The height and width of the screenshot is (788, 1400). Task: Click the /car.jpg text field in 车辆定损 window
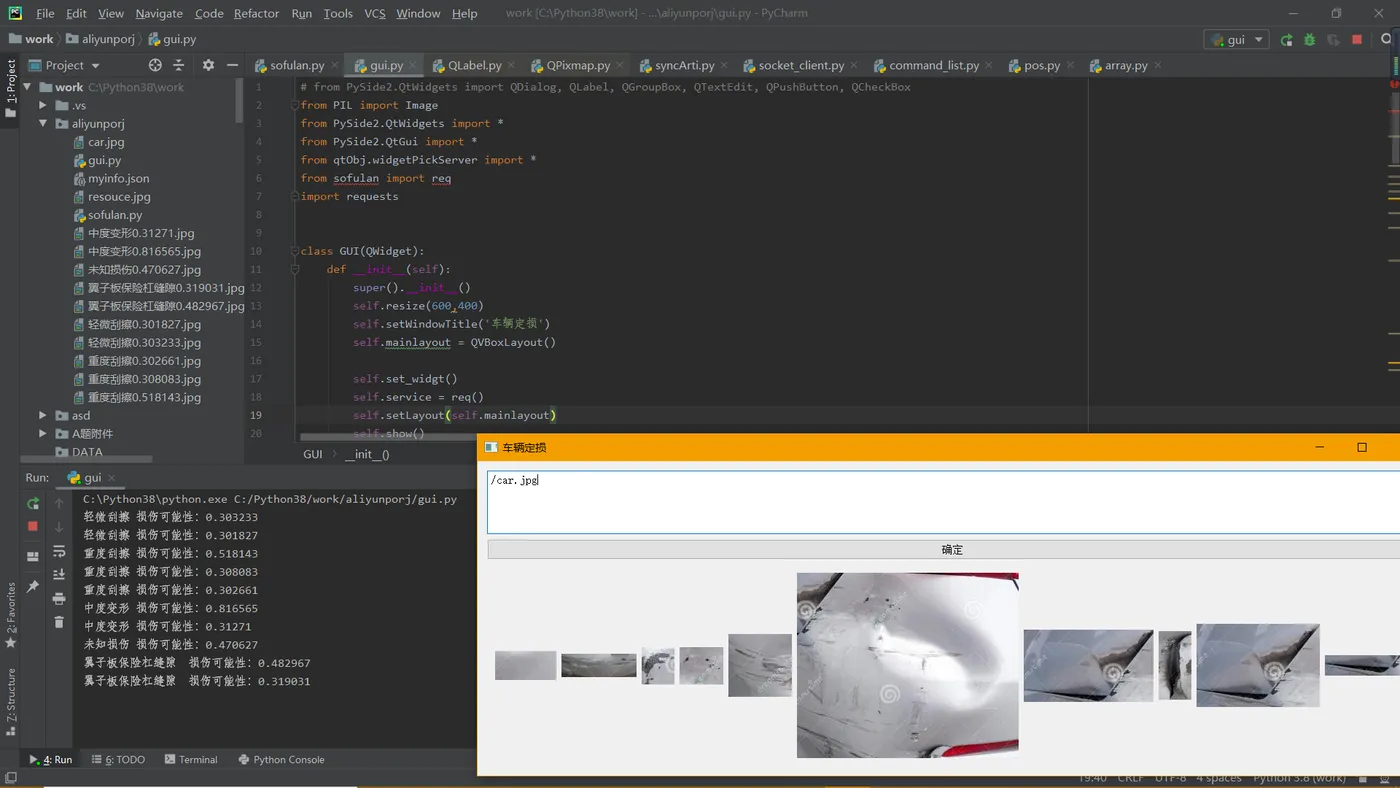coord(943,502)
